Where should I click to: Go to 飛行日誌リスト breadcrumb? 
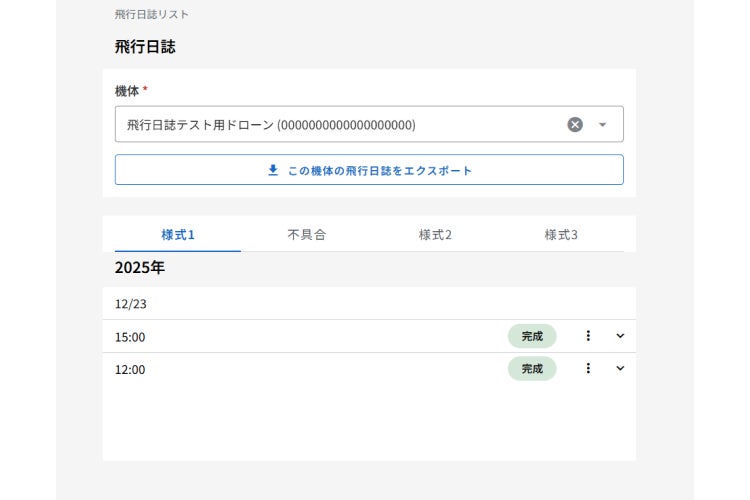(152, 15)
